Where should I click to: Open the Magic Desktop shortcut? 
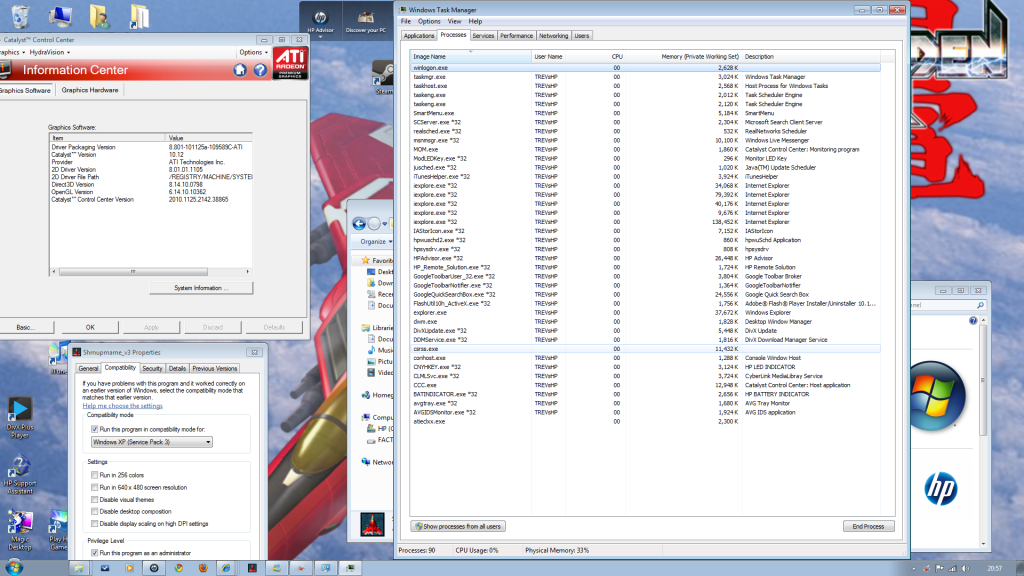(20, 530)
